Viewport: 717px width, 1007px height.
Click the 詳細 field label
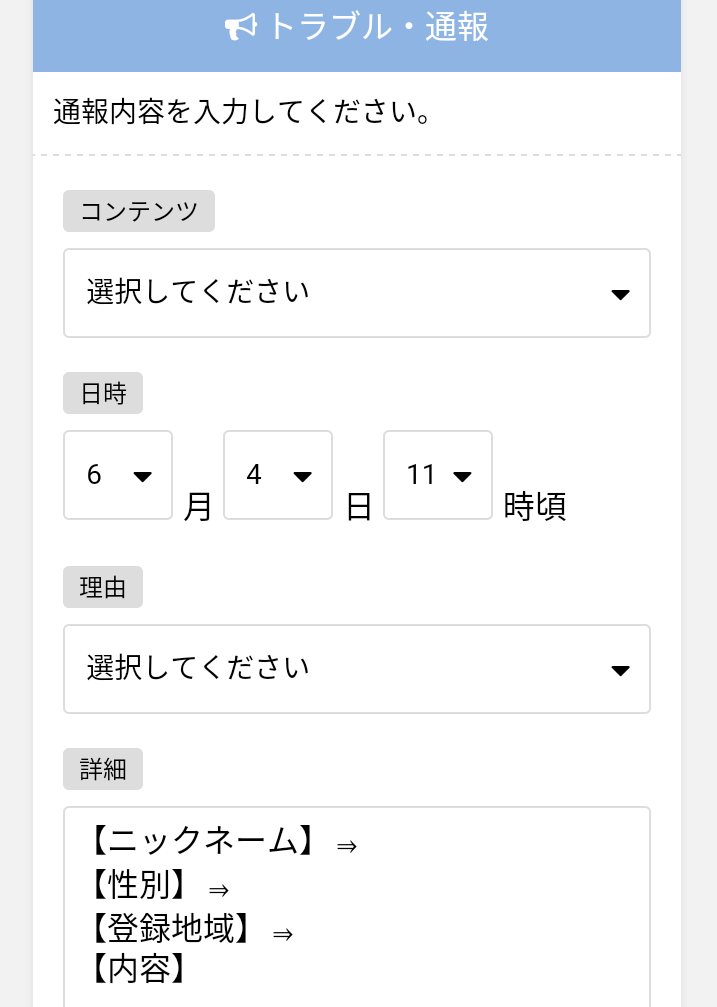[103, 769]
